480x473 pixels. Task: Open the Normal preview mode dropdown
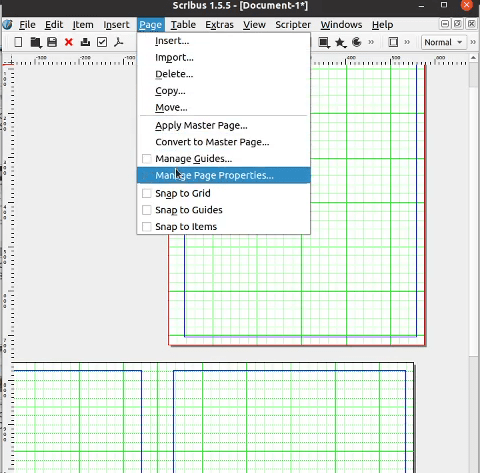[444, 42]
